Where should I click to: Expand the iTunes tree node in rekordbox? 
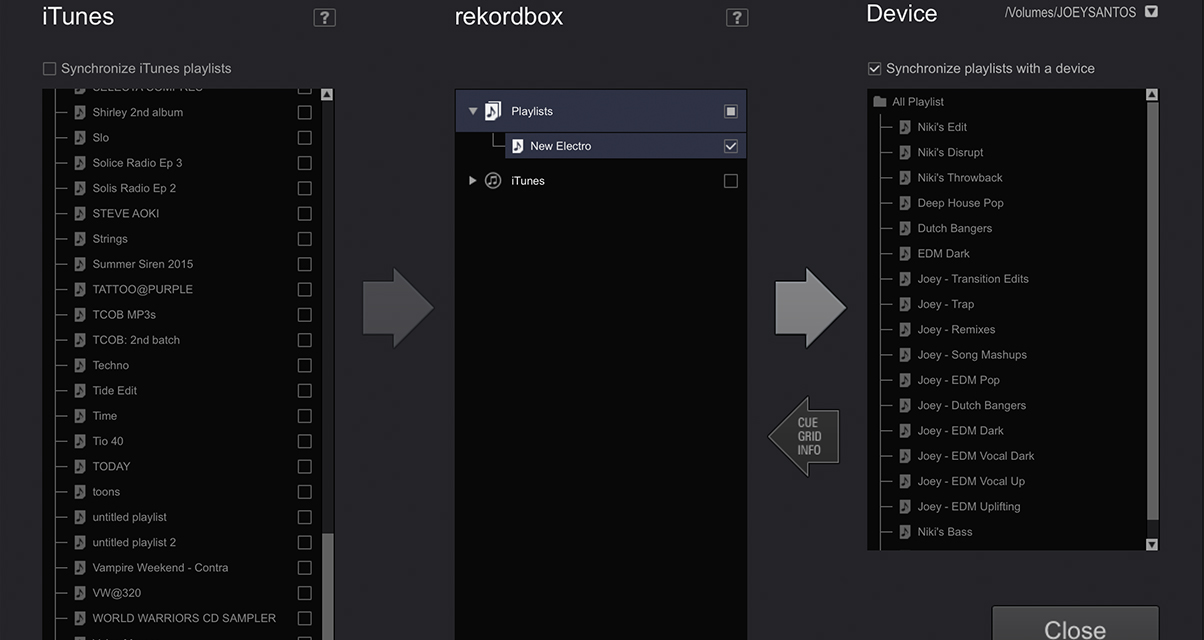pyautogui.click(x=472, y=181)
